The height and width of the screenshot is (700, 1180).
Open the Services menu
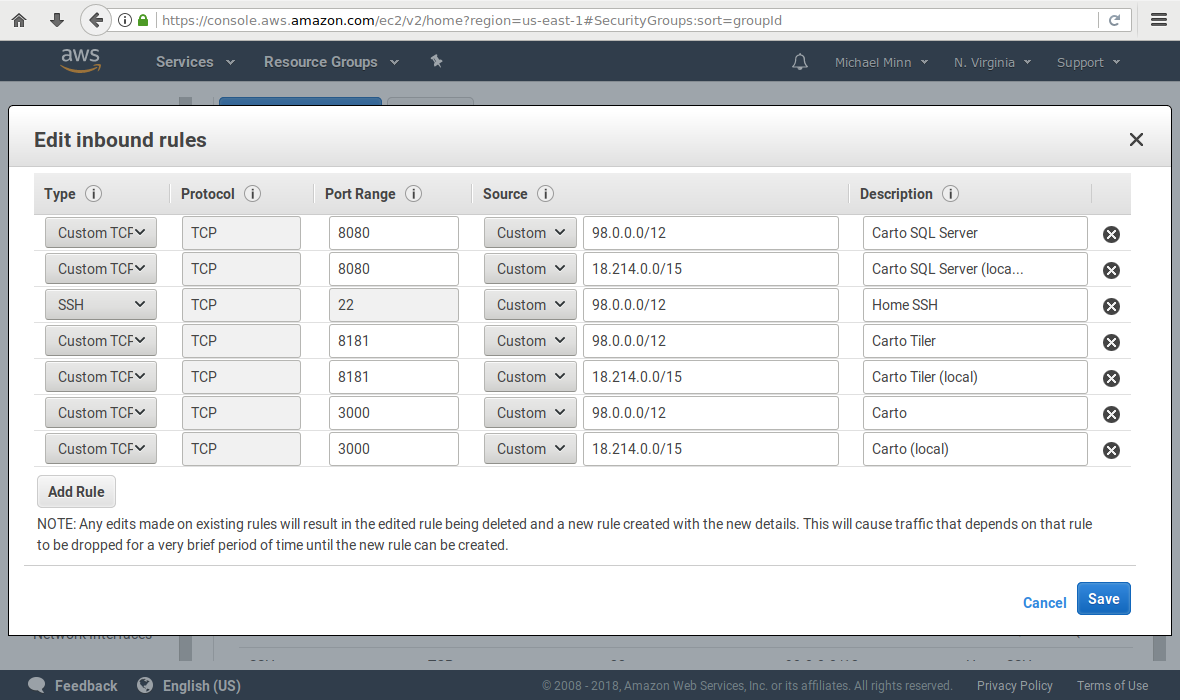[x=195, y=62]
